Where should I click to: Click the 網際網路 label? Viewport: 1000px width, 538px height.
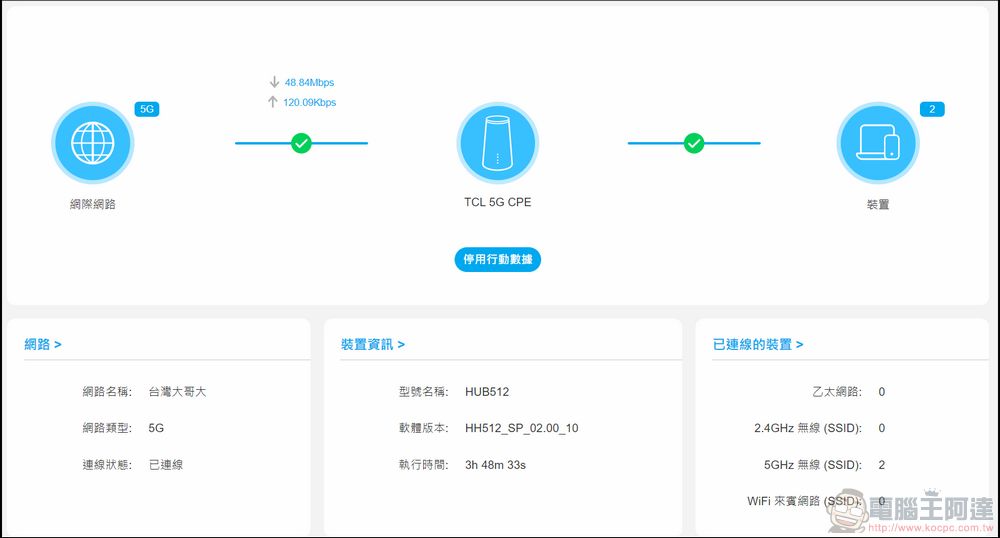(92, 204)
